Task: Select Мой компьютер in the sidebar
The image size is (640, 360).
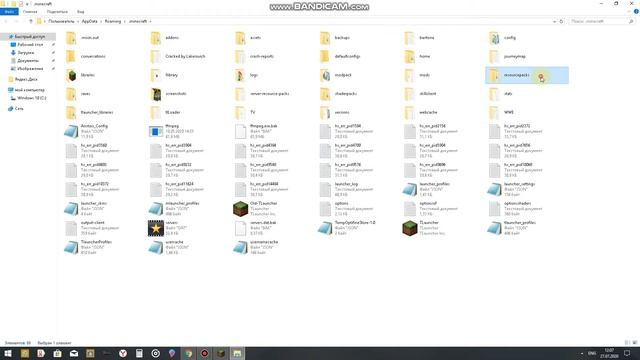Action: click(27, 90)
